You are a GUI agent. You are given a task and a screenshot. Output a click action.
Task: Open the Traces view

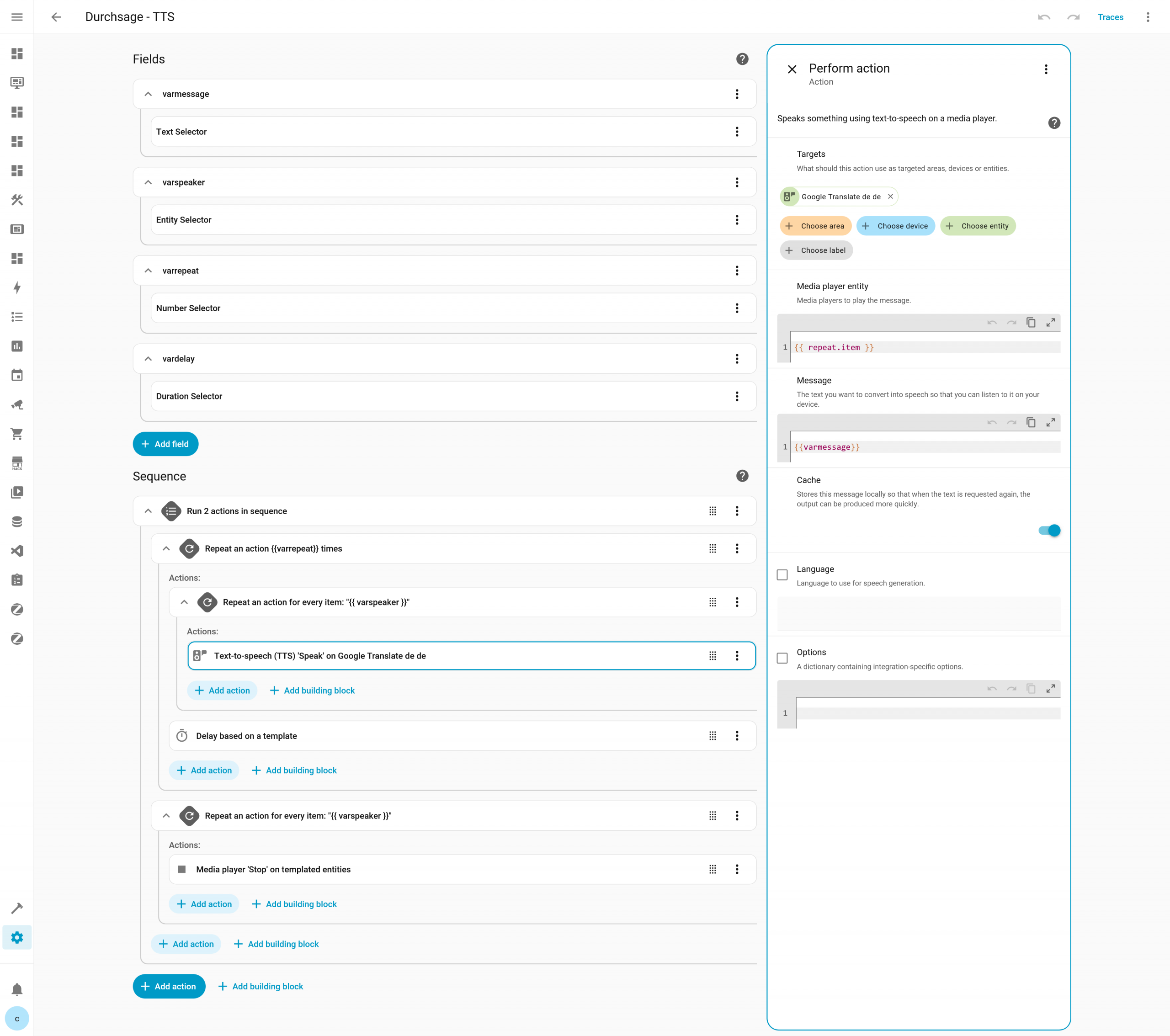[1110, 17]
